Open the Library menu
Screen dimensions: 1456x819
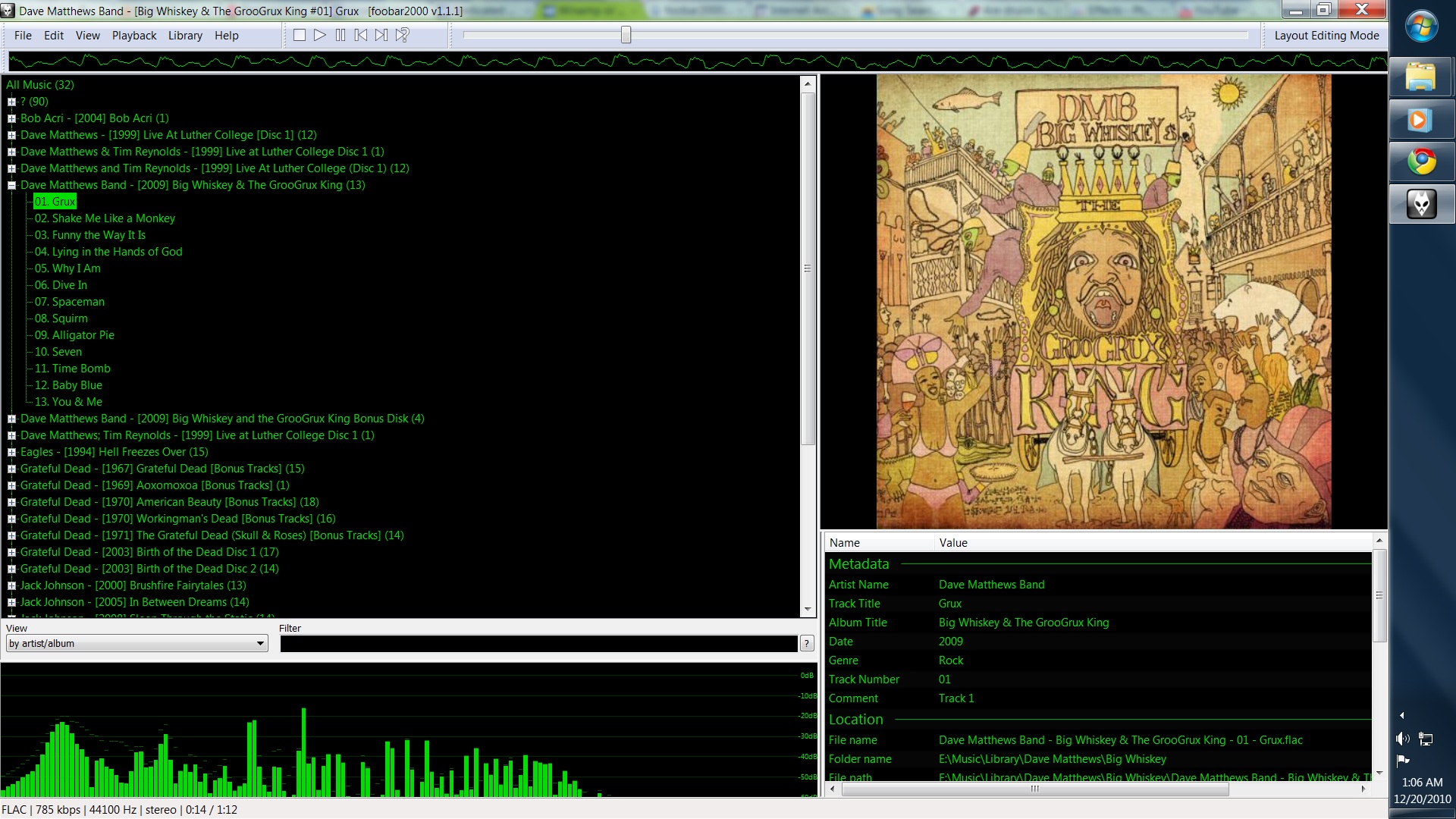[x=184, y=36]
